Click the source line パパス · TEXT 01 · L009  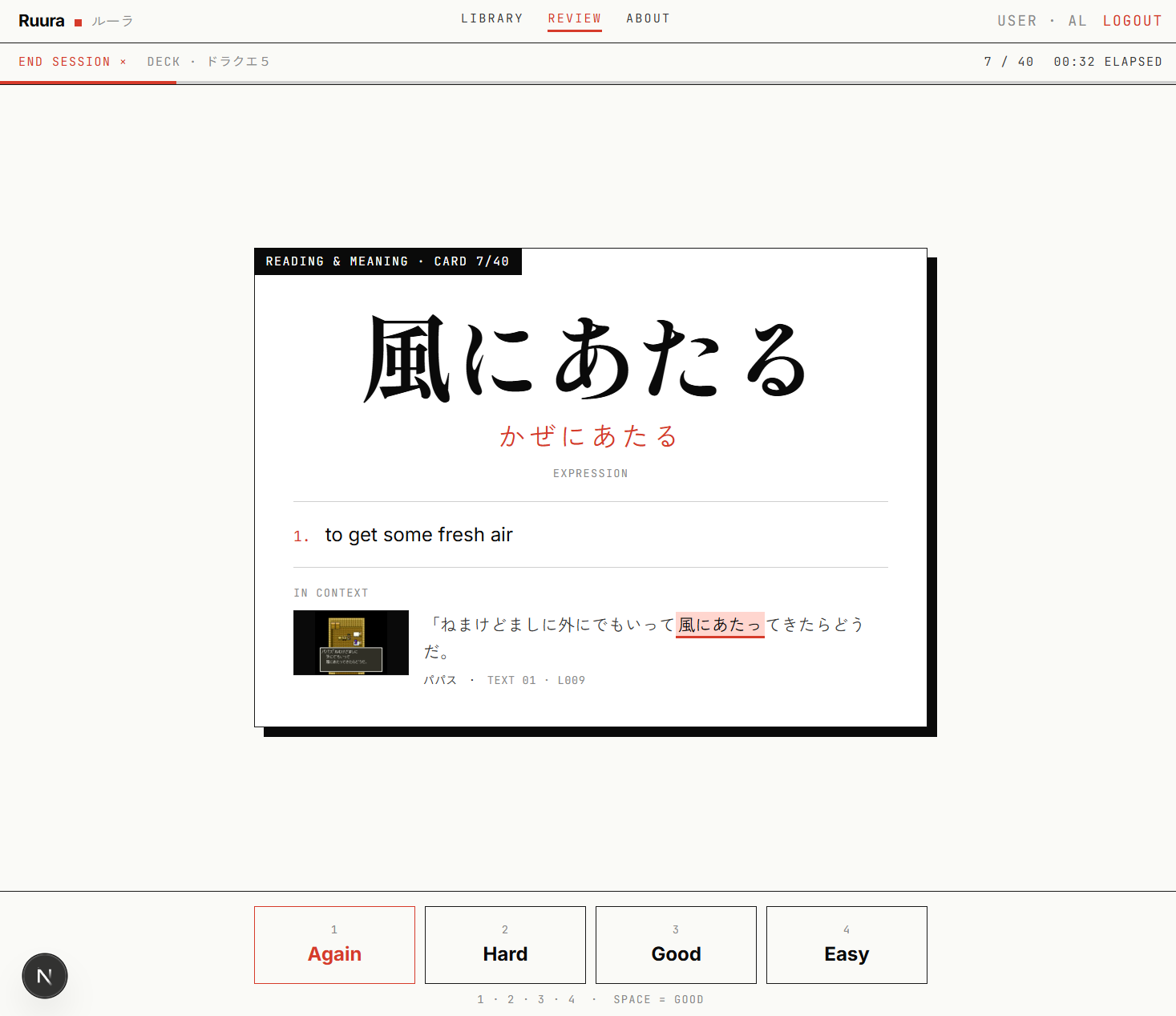(504, 680)
